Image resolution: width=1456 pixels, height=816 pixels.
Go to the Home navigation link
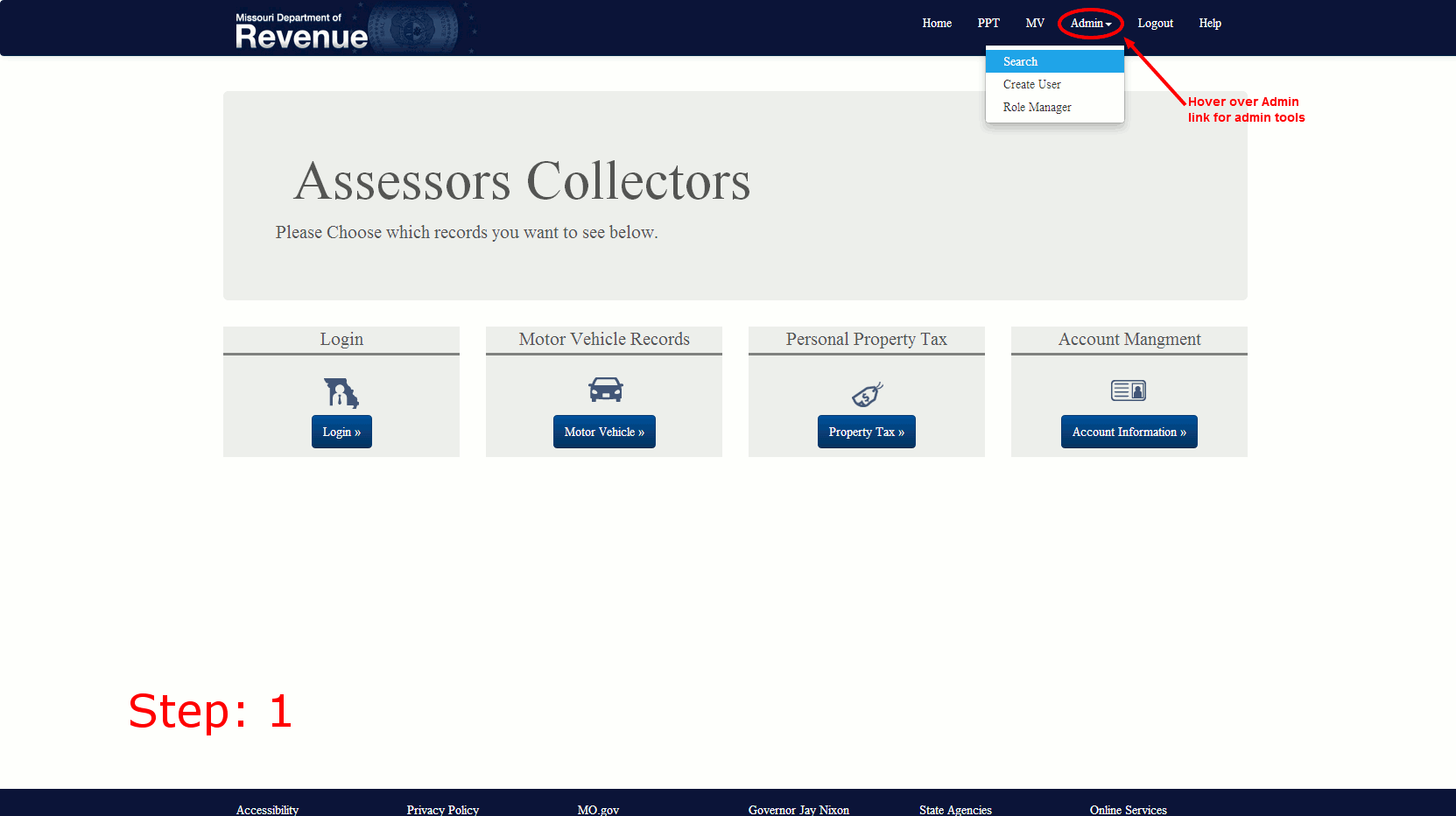coord(936,24)
